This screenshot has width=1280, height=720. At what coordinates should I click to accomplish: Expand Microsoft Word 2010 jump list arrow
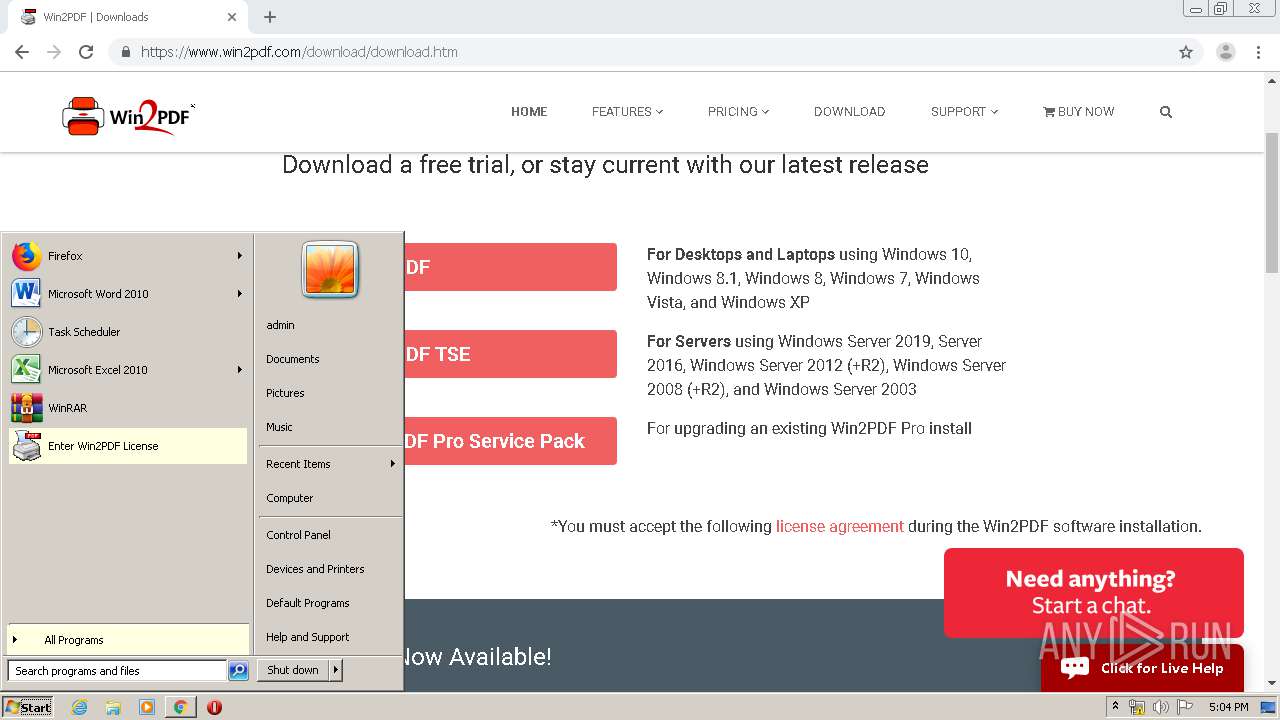[x=239, y=294]
